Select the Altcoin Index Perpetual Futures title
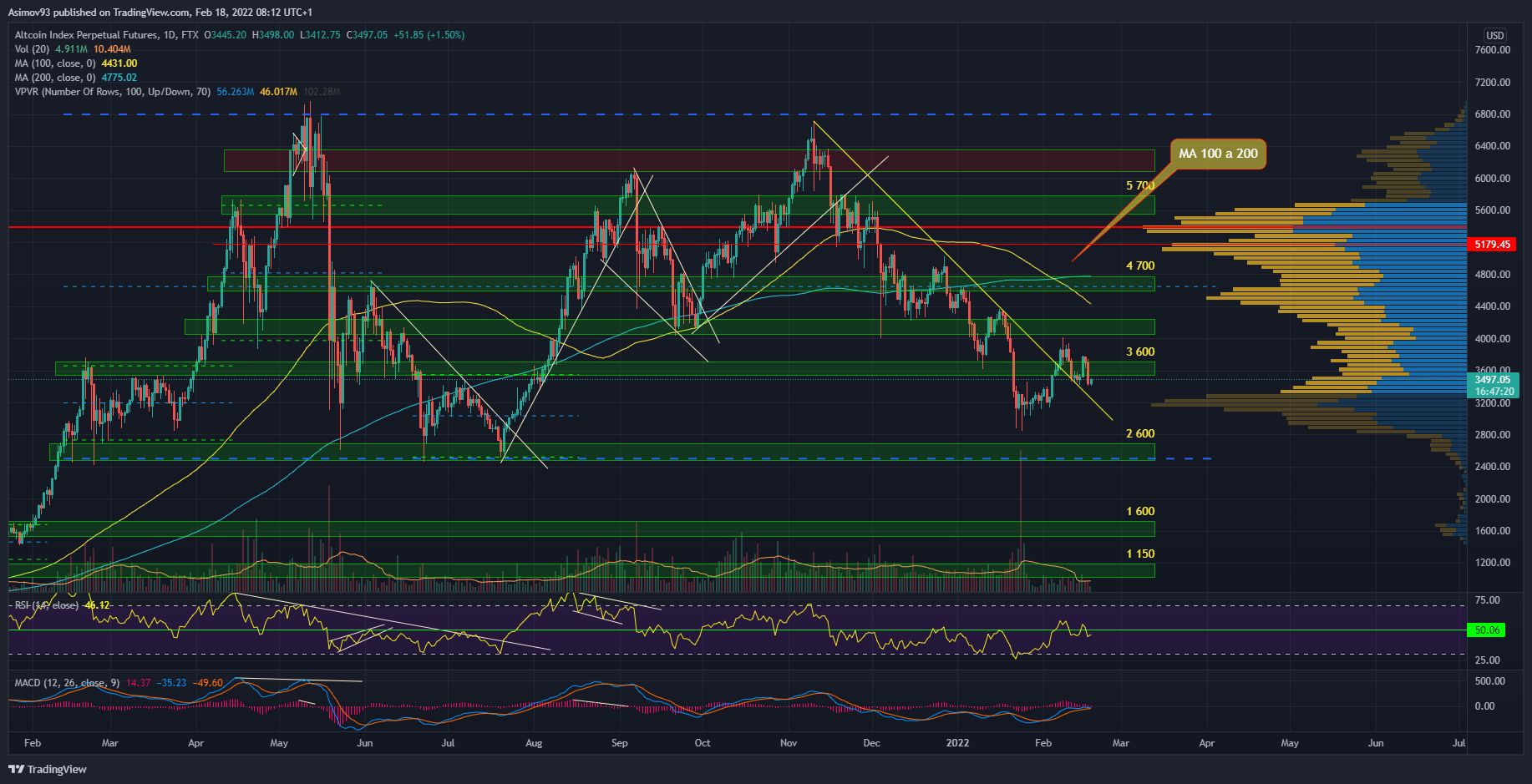Image resolution: width=1532 pixels, height=784 pixels. (84, 35)
